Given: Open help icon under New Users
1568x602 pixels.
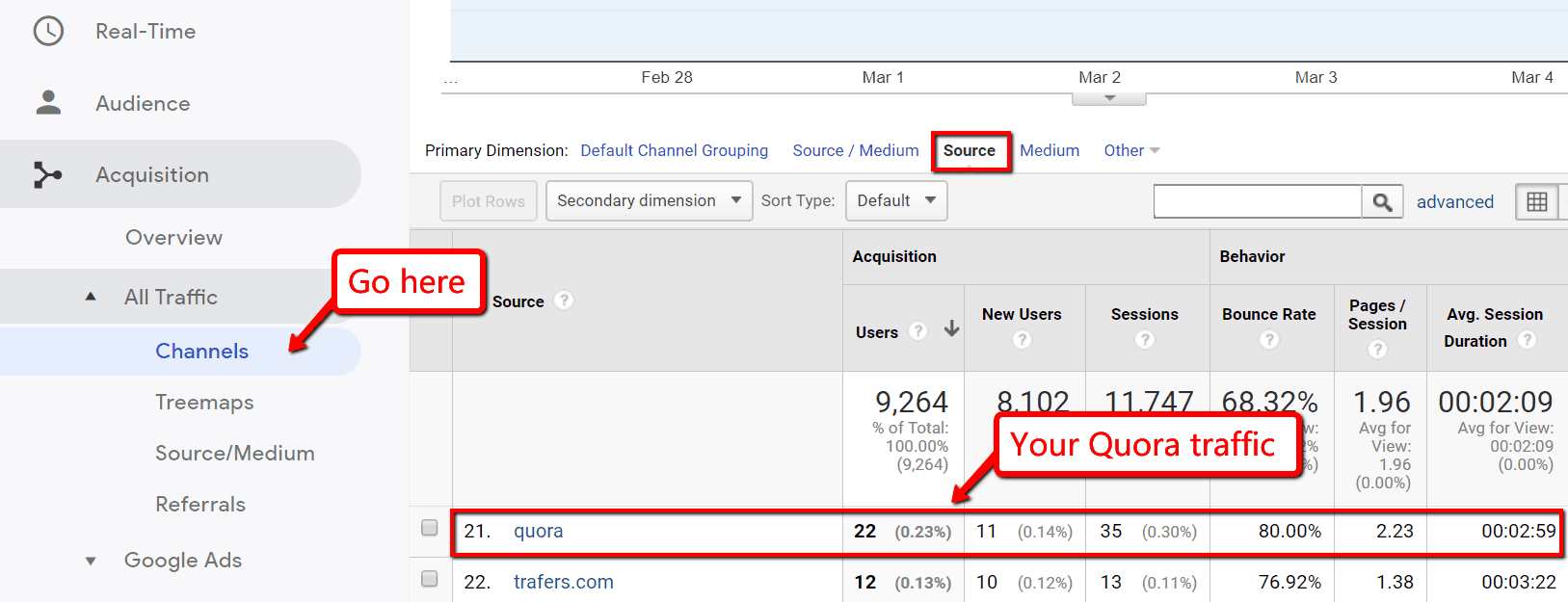Looking at the screenshot, I should point(1022,340).
